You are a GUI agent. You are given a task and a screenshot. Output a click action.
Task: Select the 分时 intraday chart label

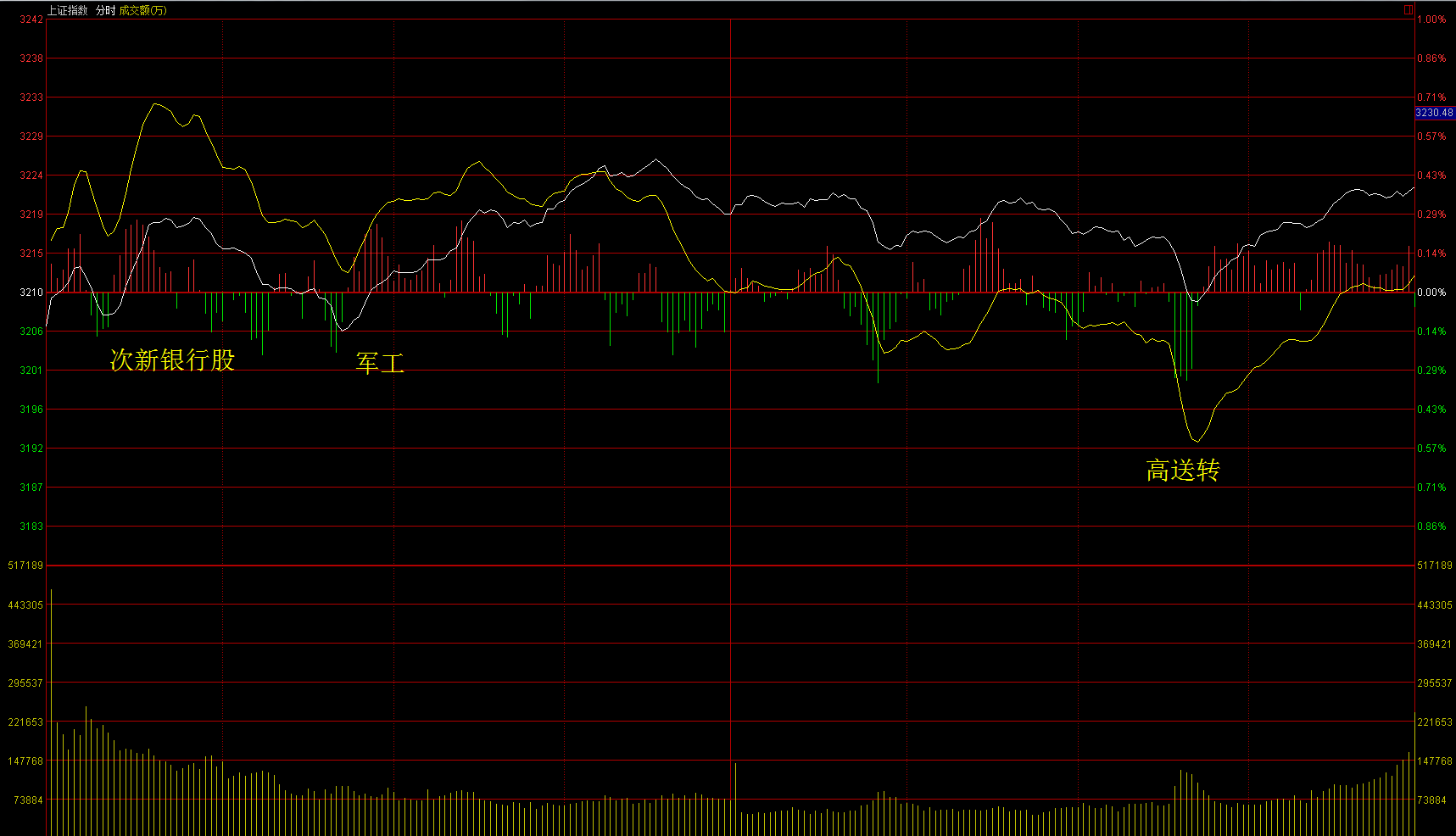[105, 10]
